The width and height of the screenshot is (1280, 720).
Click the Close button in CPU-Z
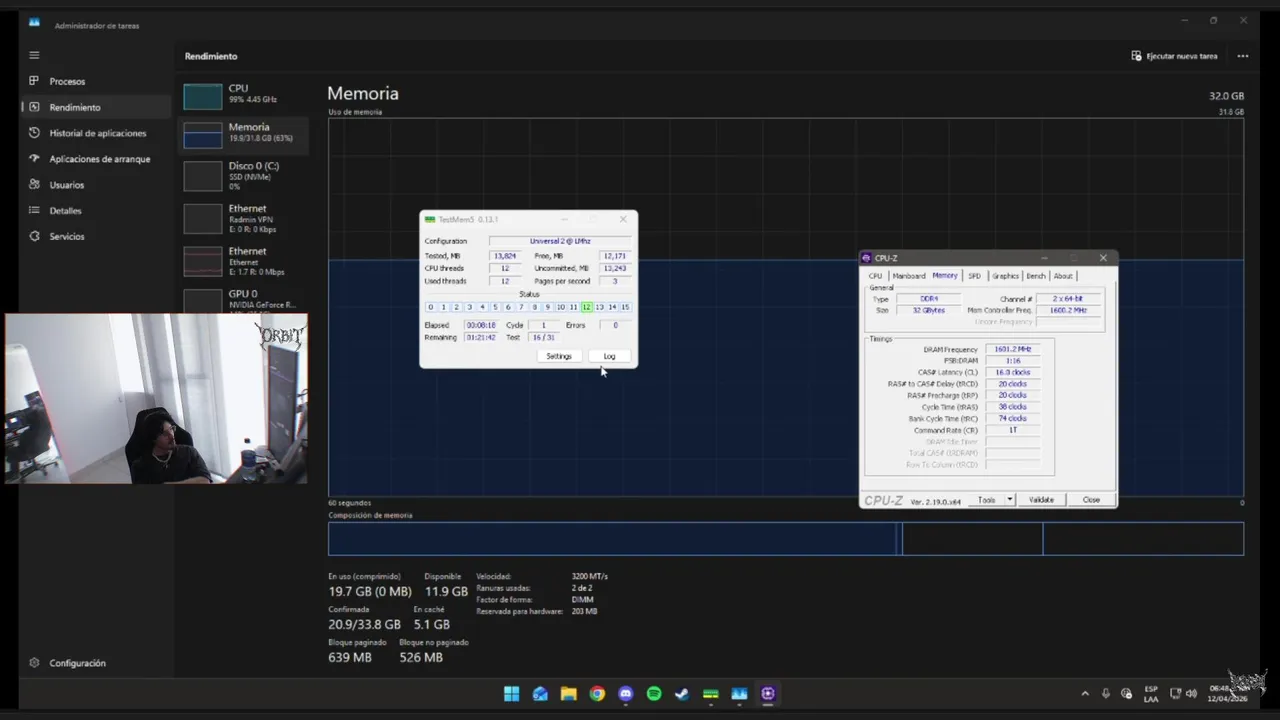1091,500
